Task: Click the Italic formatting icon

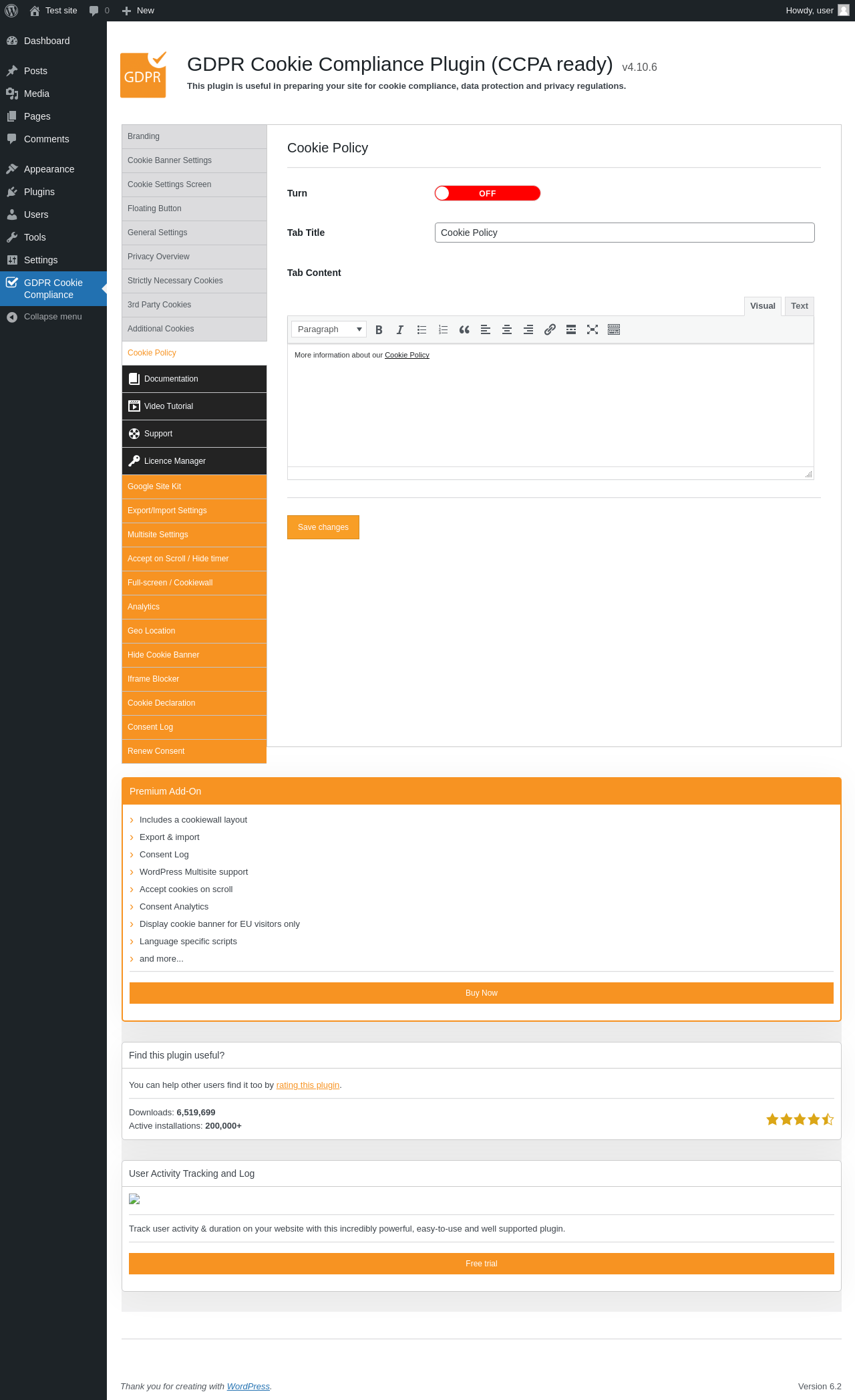Action: [400, 329]
